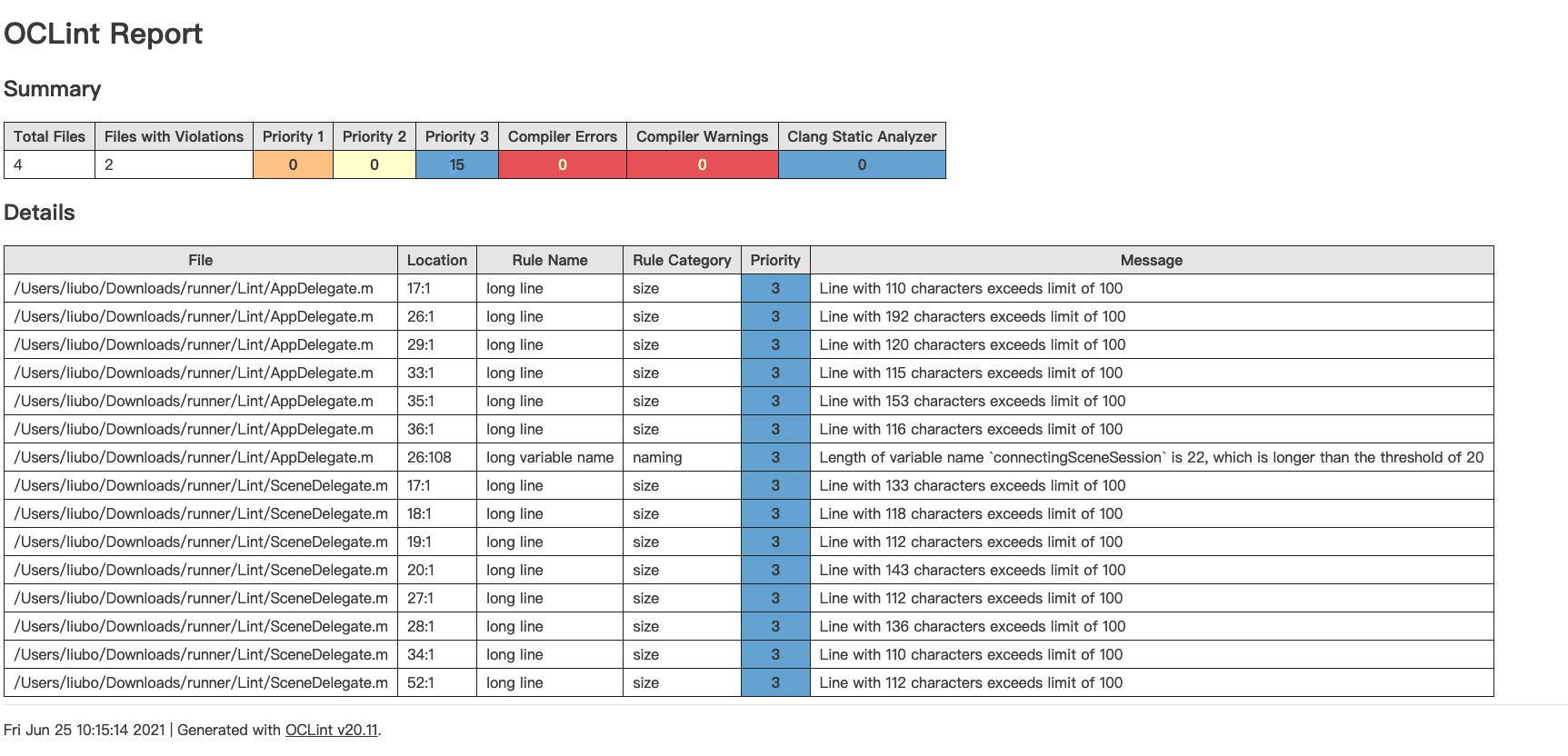Click the yellow Priority 2 count cell
Screen dimensions: 1568x756
(x=374, y=164)
